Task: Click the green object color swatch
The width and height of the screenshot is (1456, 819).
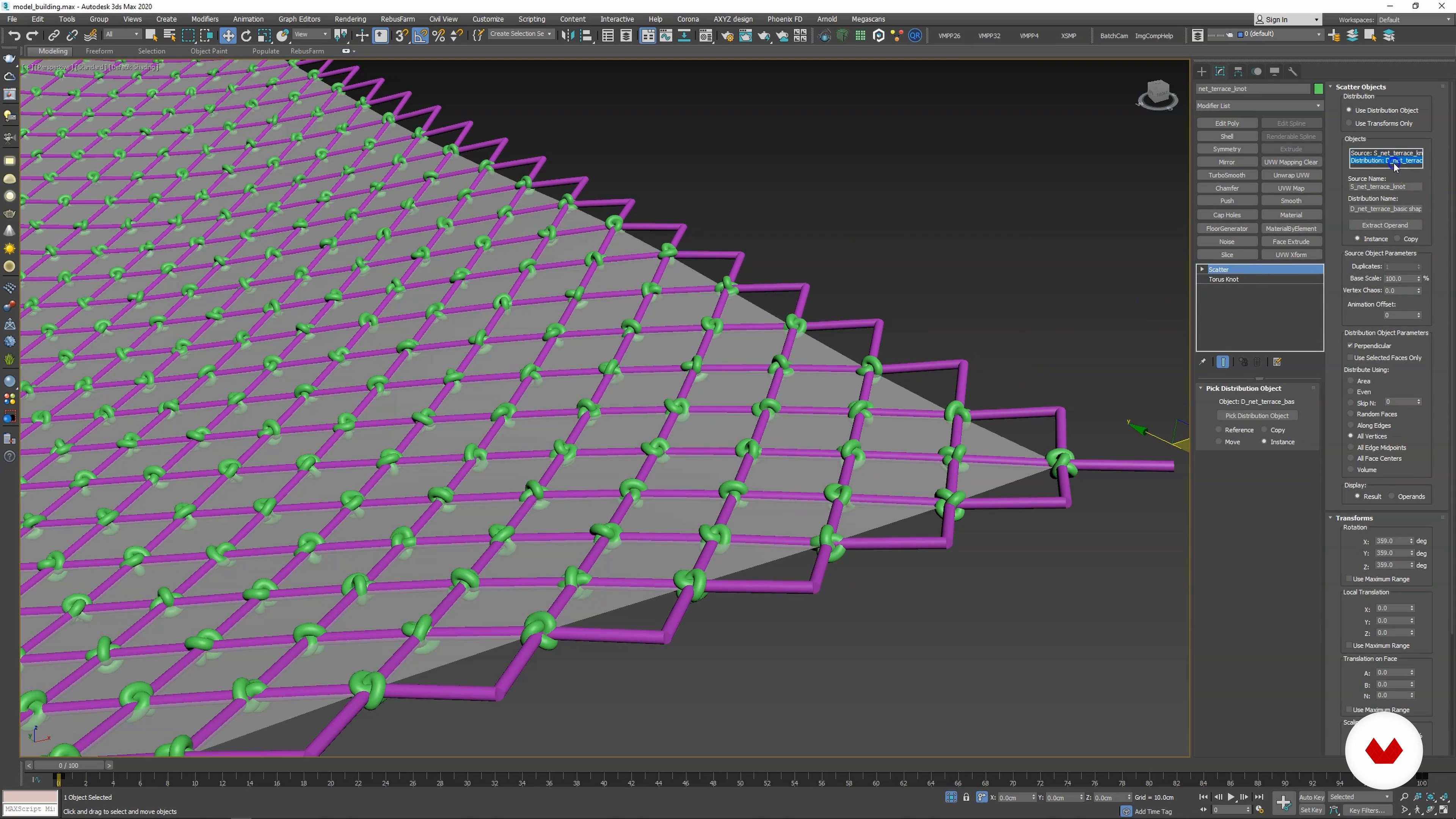Action: (x=1318, y=89)
